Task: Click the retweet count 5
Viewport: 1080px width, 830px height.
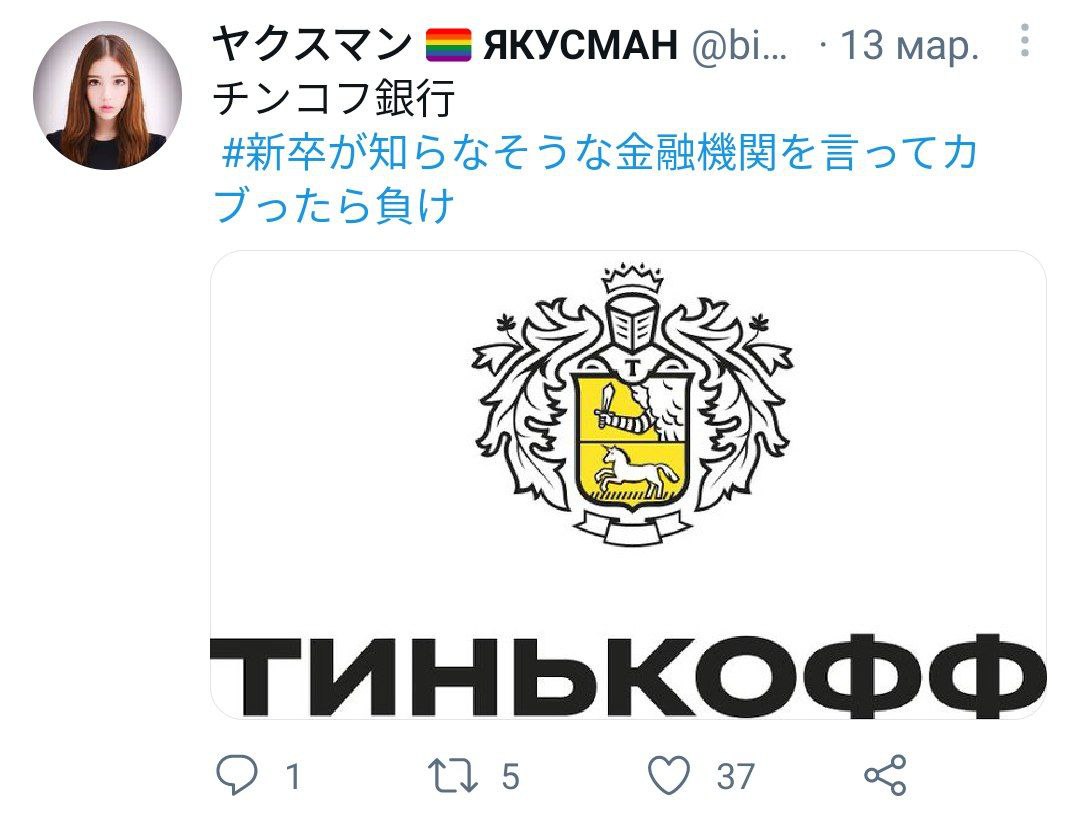Action: 510,777
